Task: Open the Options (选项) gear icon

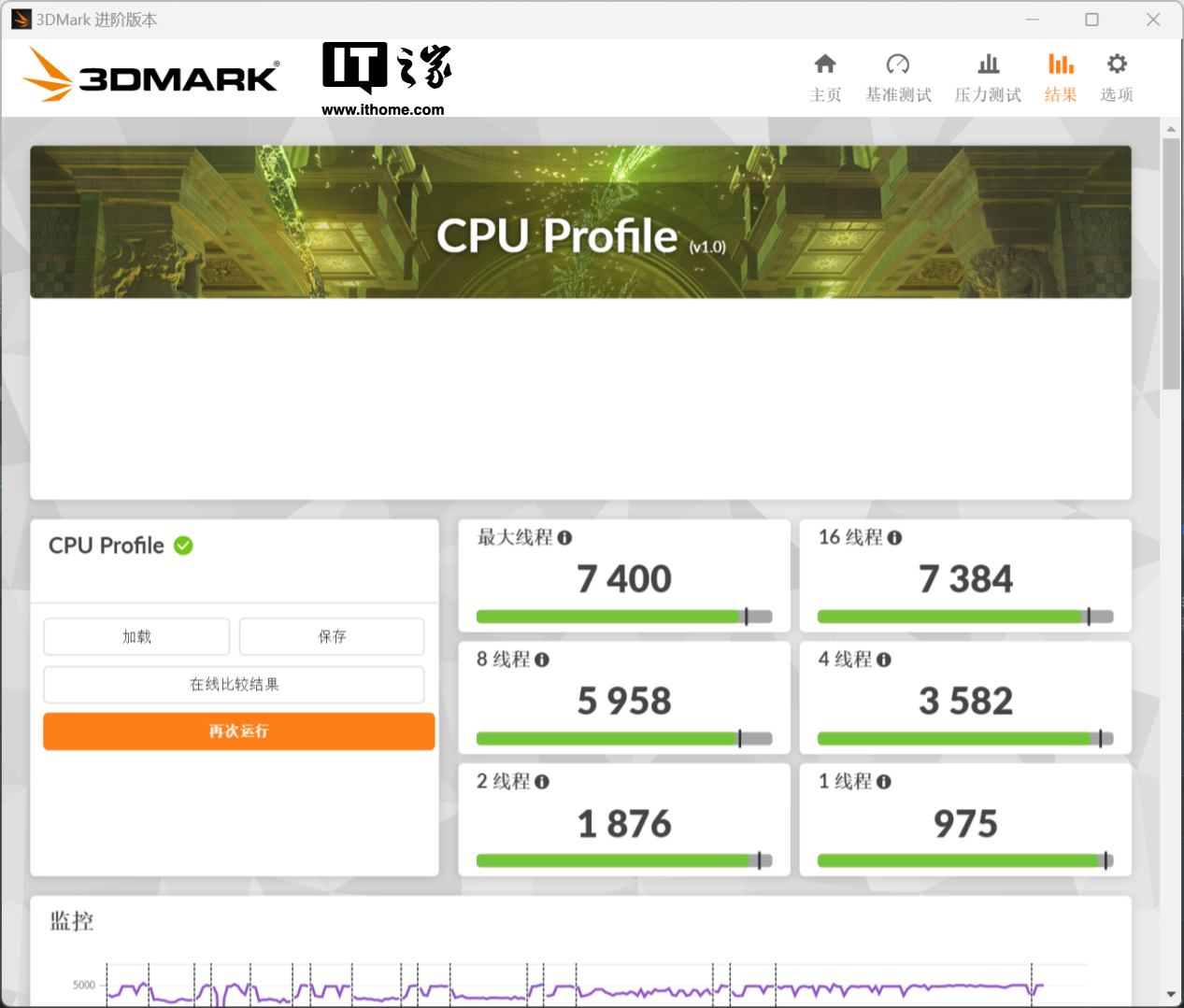Action: pos(1116,64)
